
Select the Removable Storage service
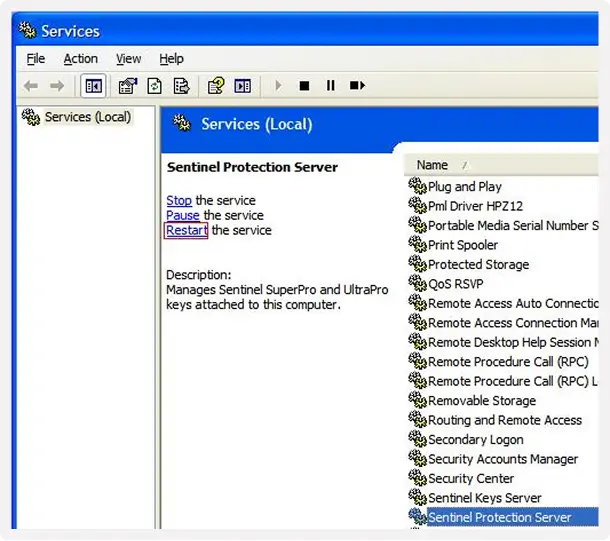click(482, 401)
